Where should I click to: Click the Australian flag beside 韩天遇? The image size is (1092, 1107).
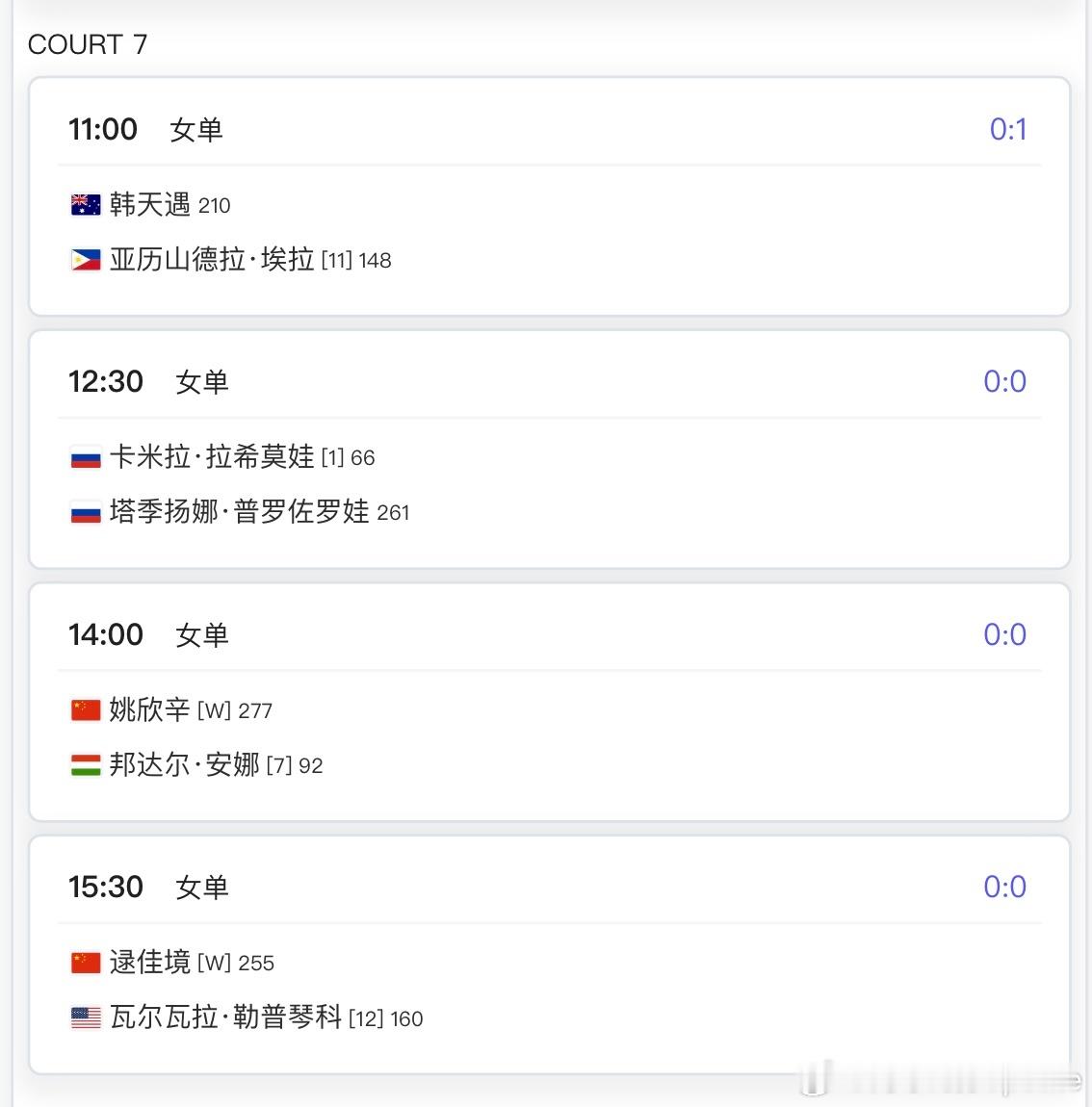pos(86,205)
